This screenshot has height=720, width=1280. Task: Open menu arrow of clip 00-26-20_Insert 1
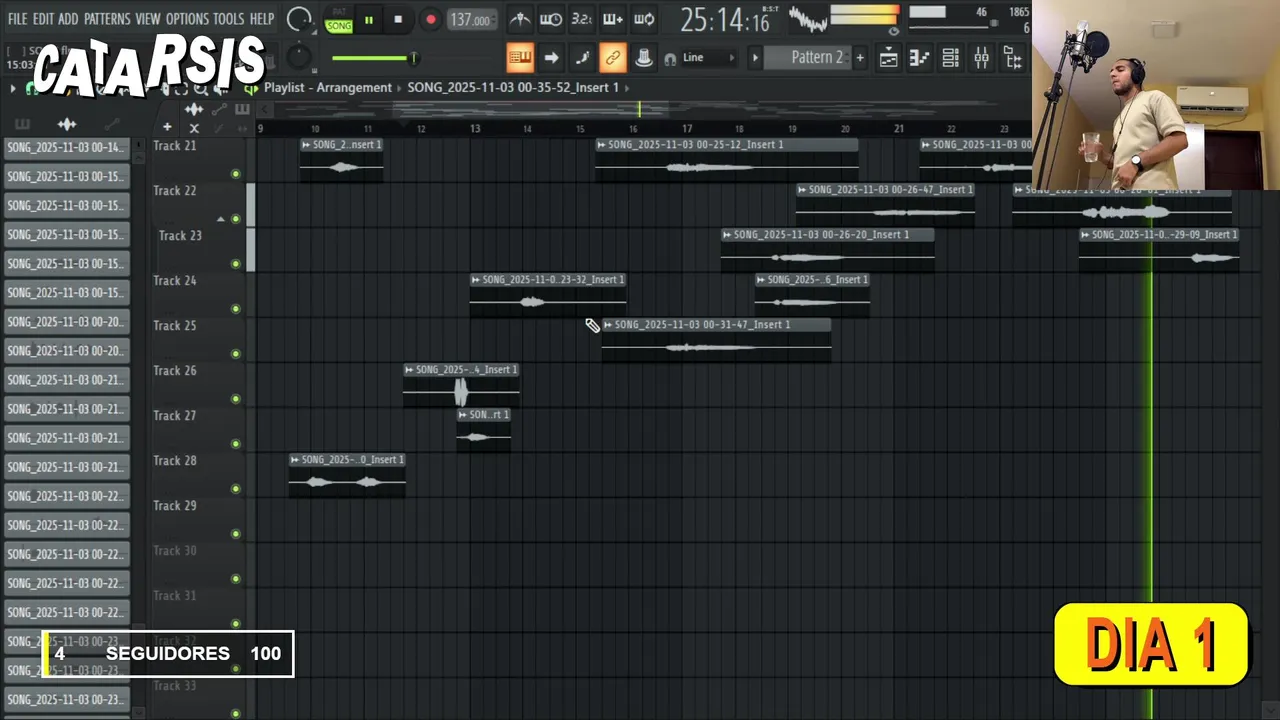727,235
